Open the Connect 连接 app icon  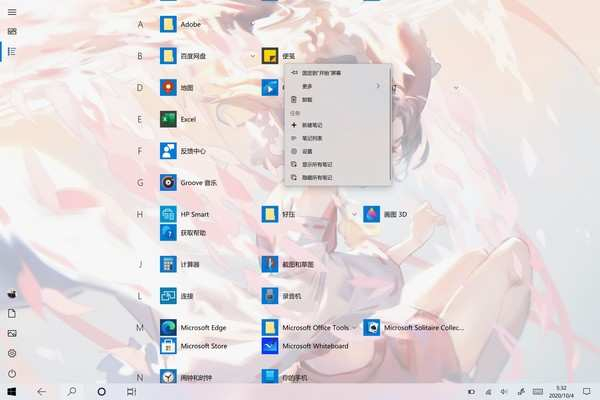[x=168, y=296]
